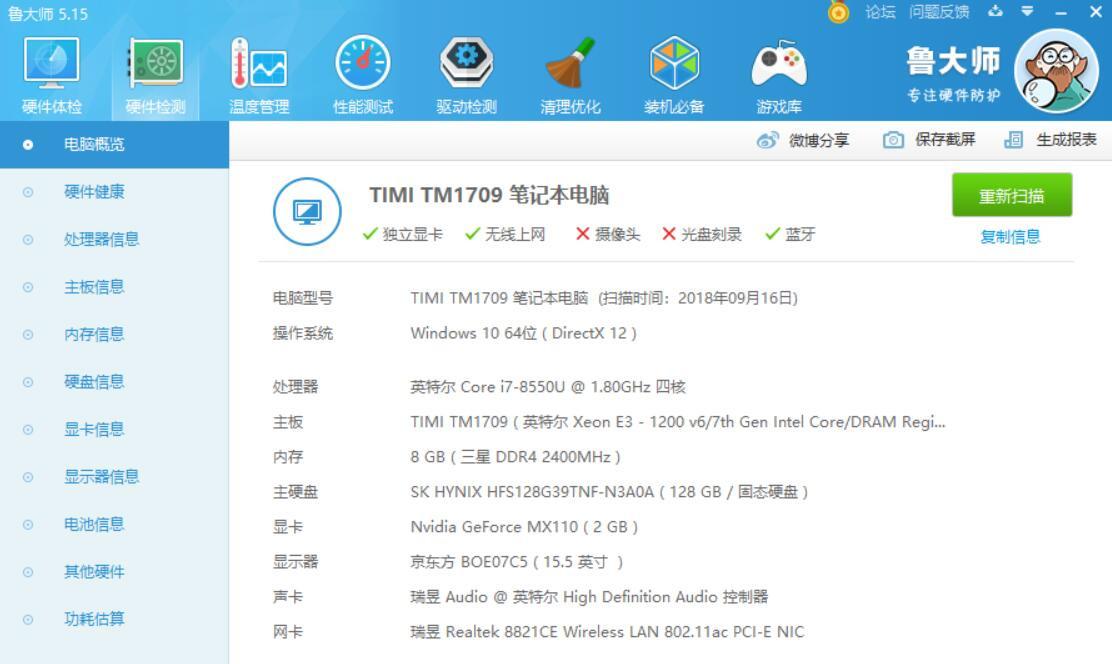Click the gold medal icon in title bar

point(838,11)
